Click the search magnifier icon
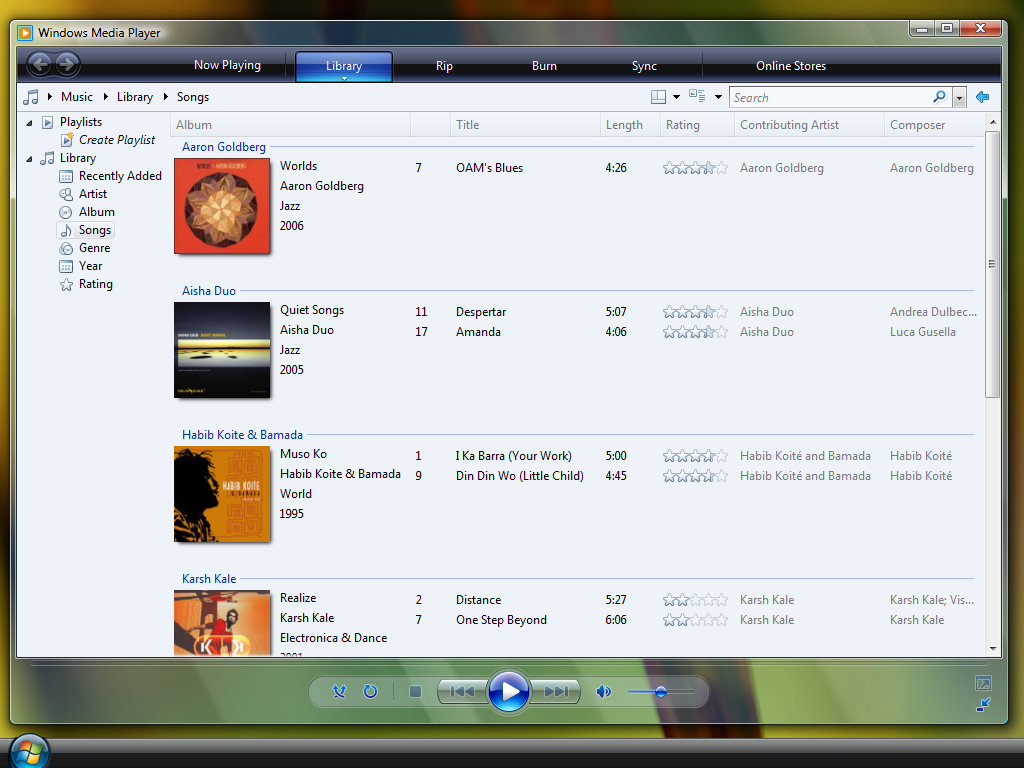 coord(939,97)
